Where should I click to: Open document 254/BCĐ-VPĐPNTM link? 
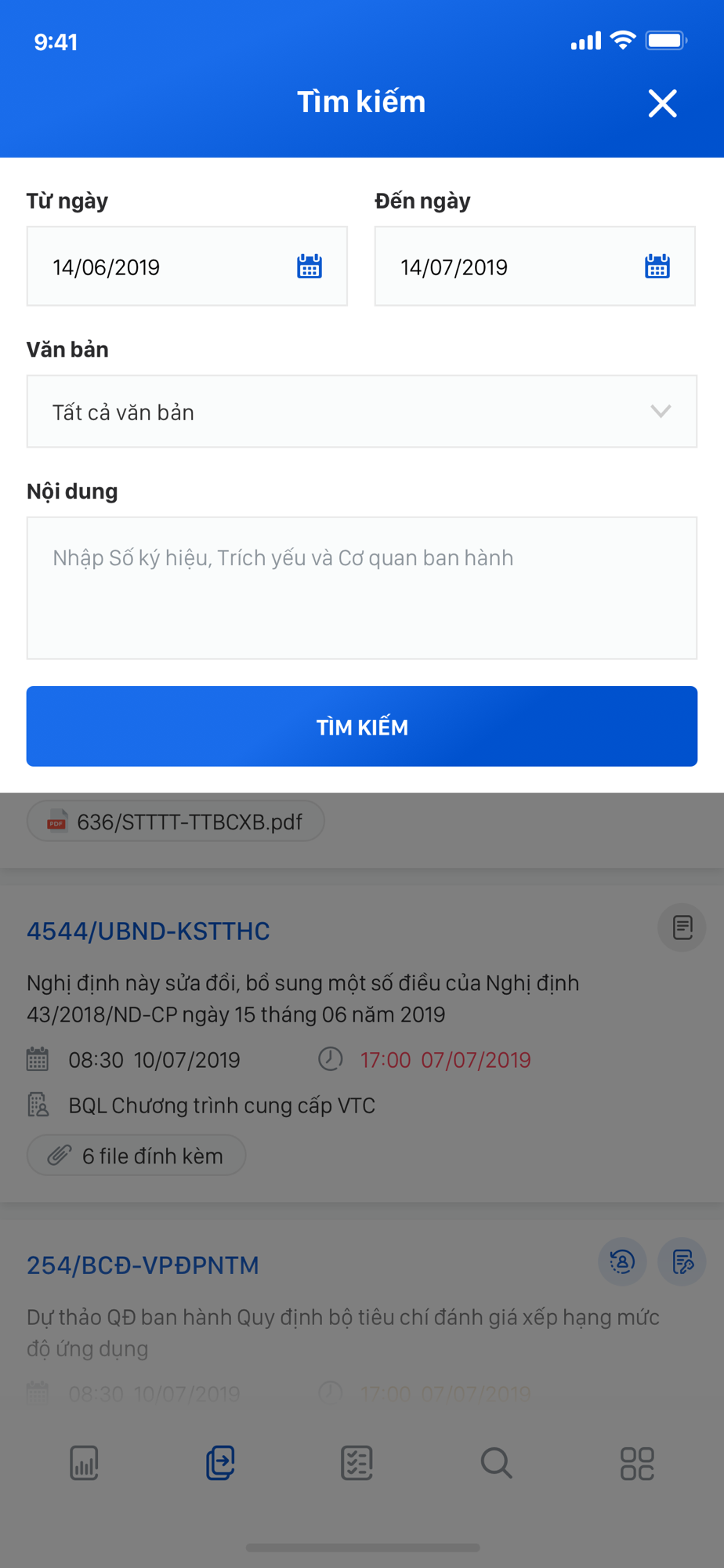[143, 1265]
